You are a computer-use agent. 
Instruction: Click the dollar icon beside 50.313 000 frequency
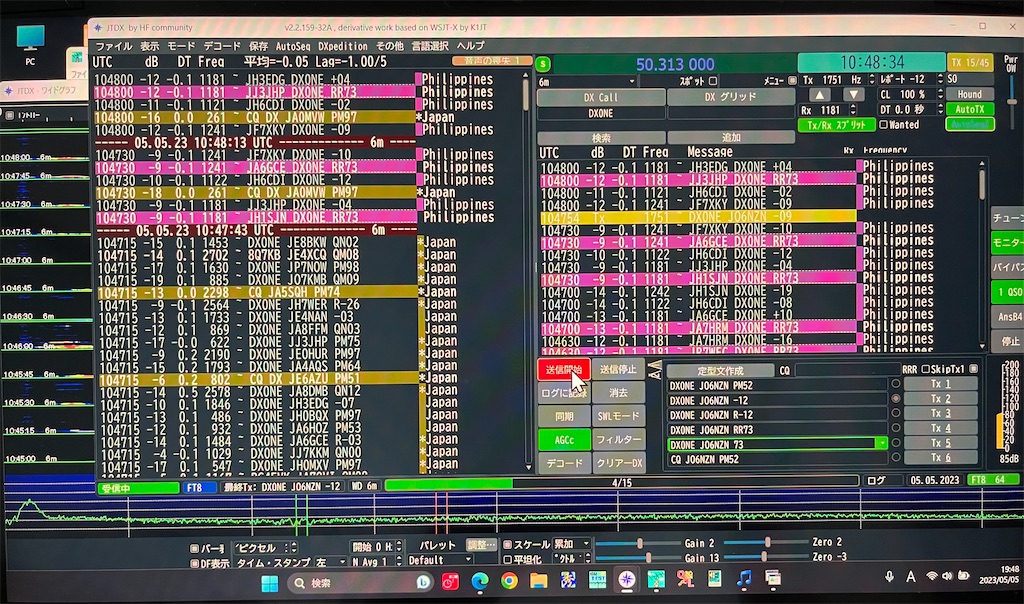click(543, 62)
